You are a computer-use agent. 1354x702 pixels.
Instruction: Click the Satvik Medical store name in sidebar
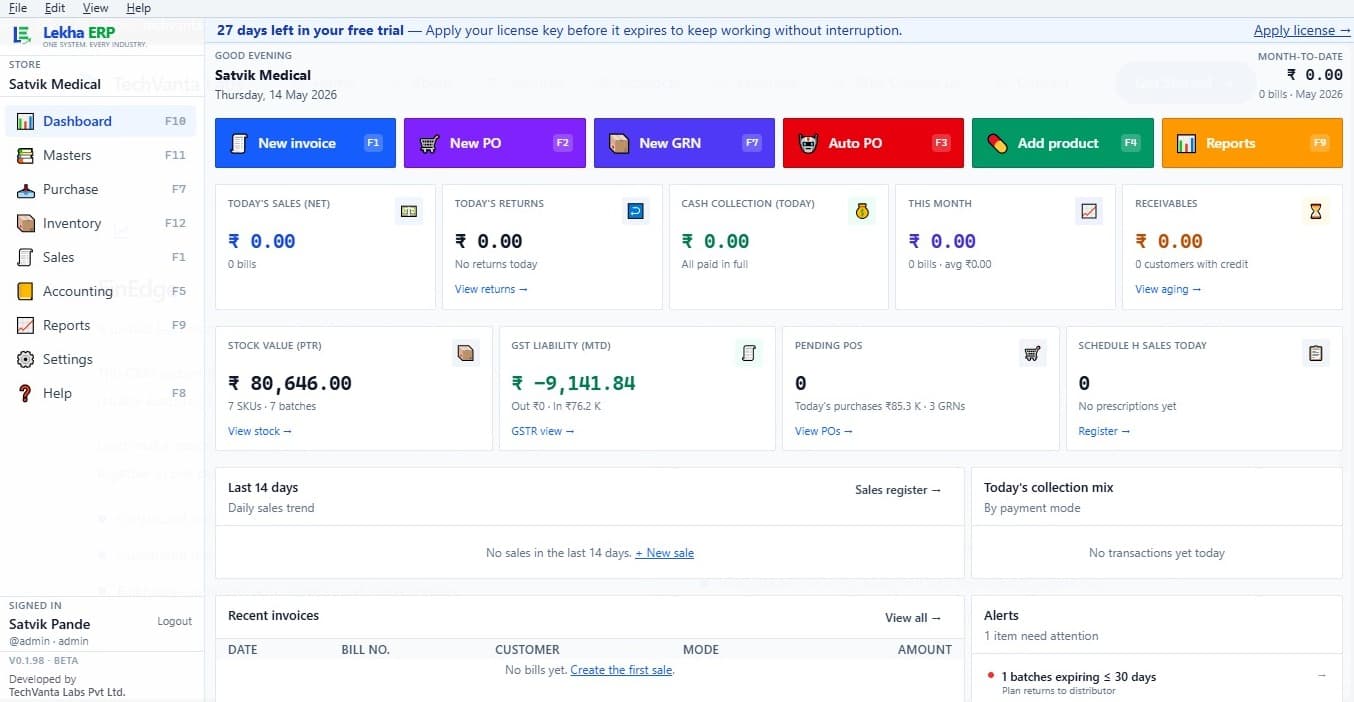coord(55,84)
